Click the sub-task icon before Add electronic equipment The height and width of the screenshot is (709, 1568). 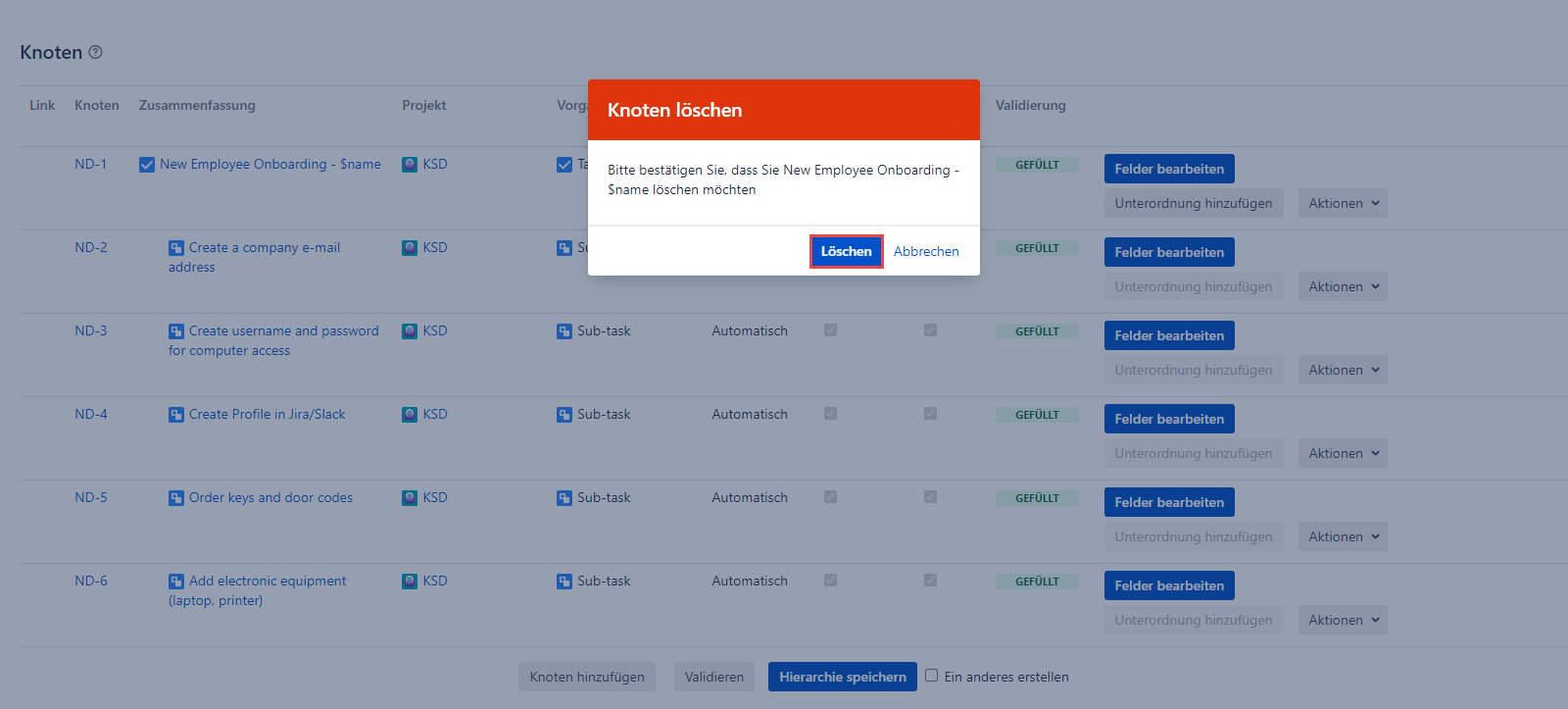point(176,582)
